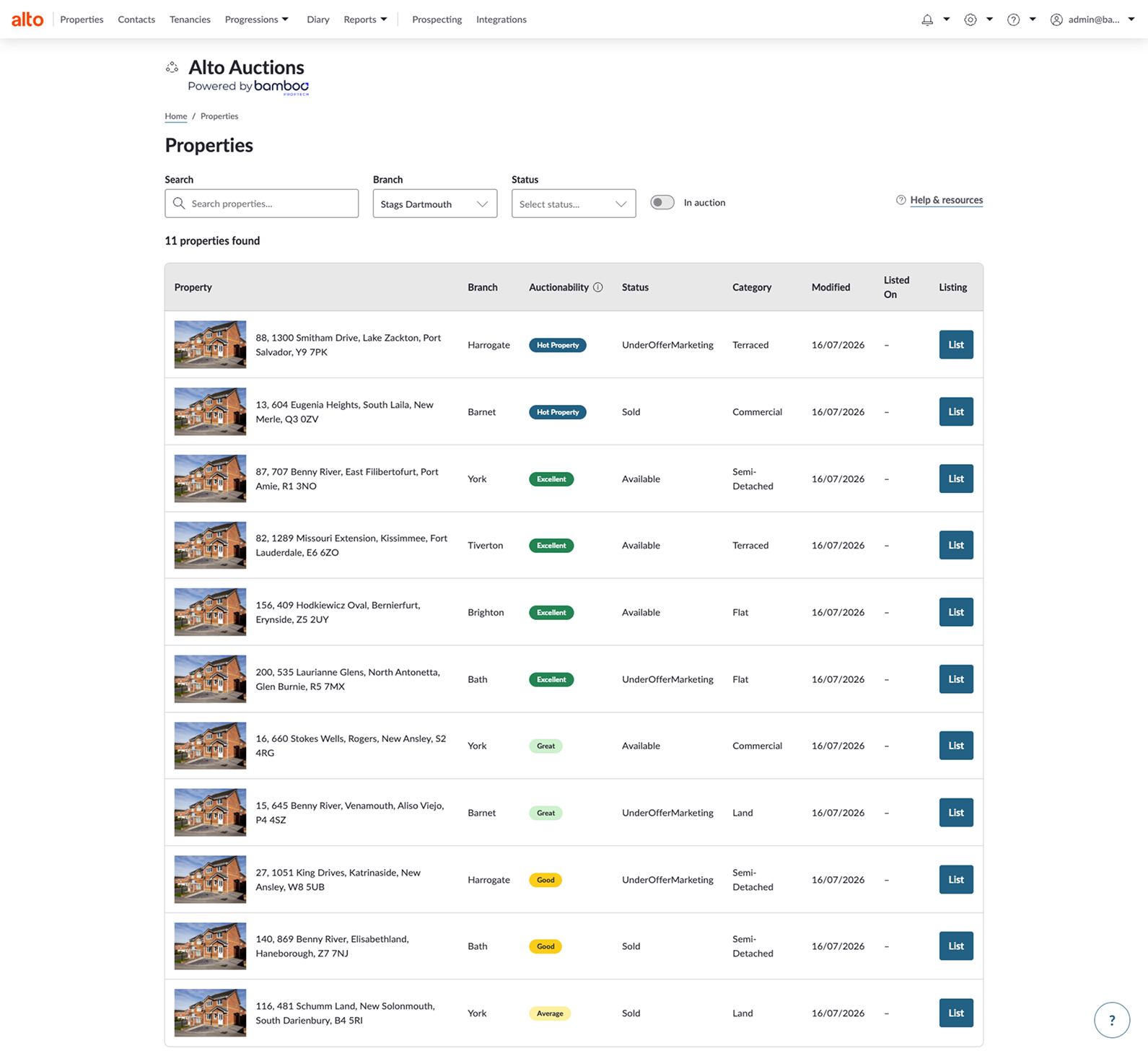Click the Good badge for 1051 King Drives

[x=545, y=880]
